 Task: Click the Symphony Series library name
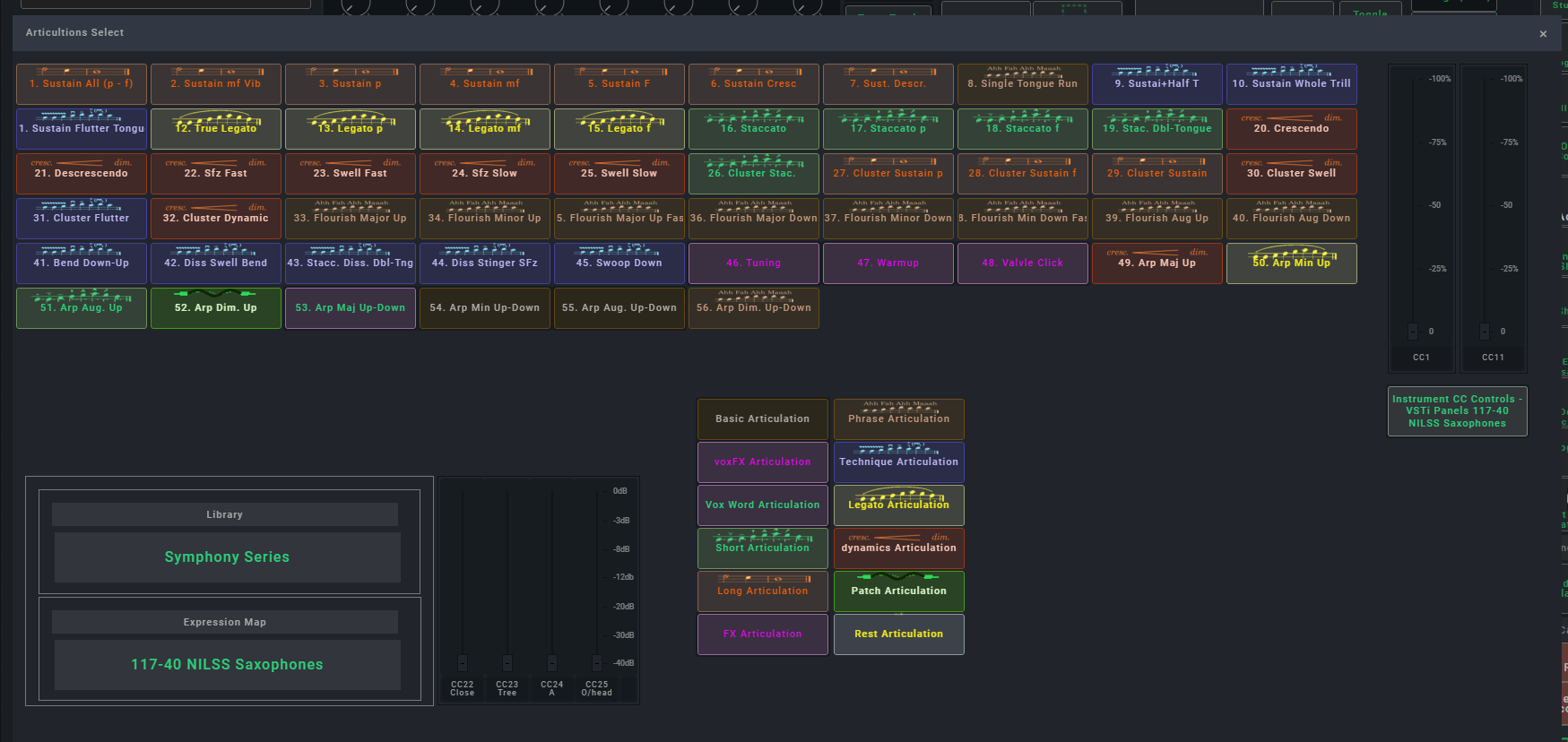pyautogui.click(x=228, y=557)
